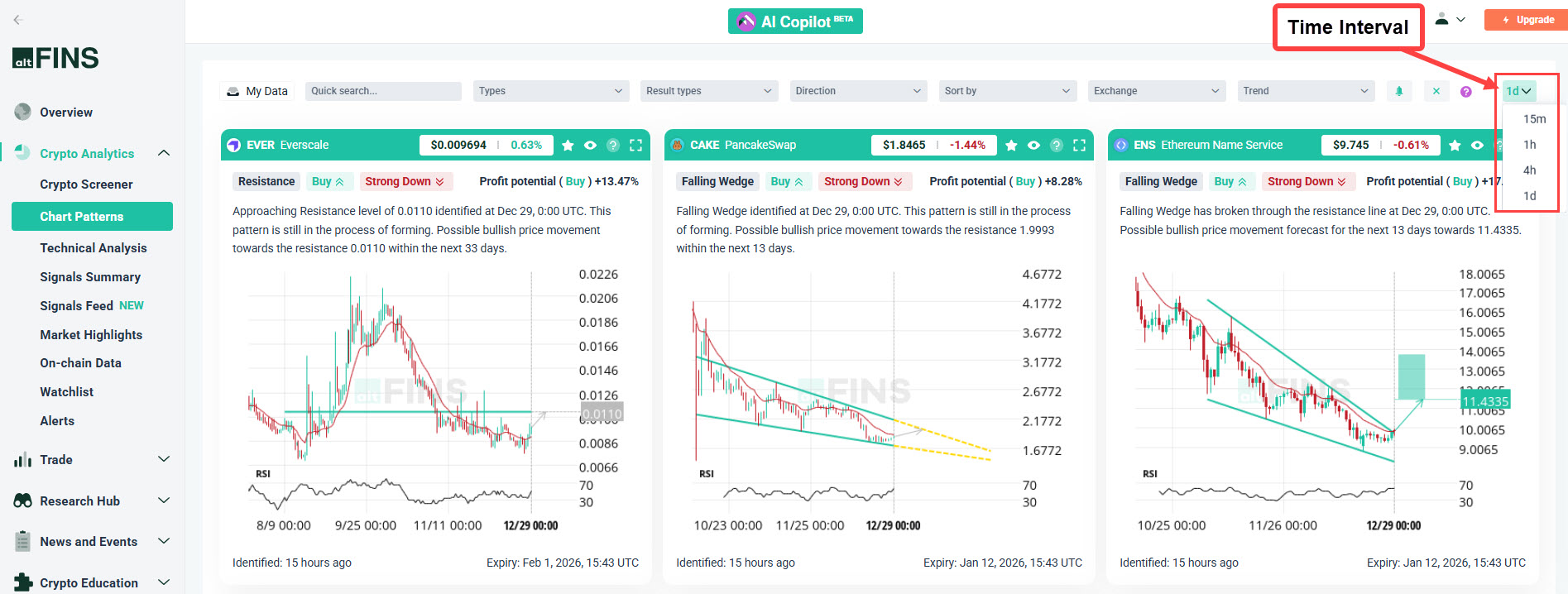The height and width of the screenshot is (594, 1568).
Task: Open On-chain Data page
Action: [80, 363]
